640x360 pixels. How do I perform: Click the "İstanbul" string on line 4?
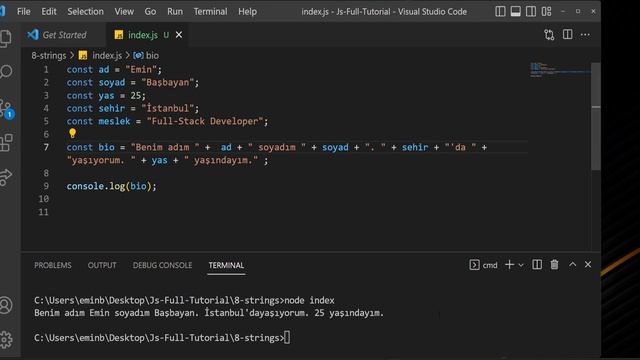coord(168,108)
